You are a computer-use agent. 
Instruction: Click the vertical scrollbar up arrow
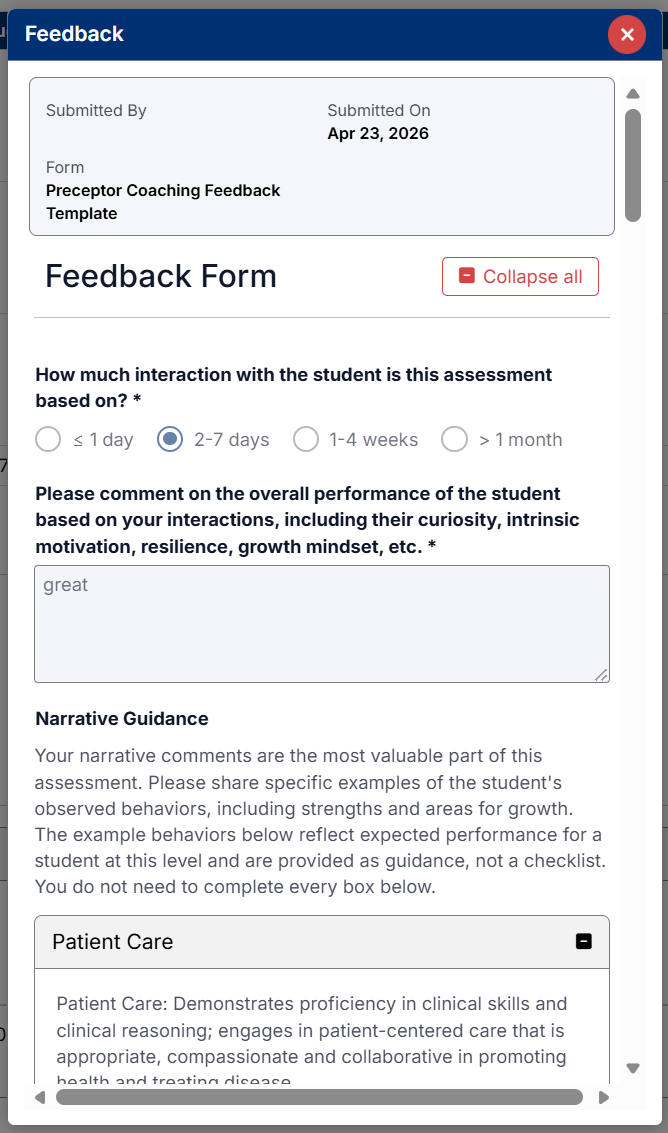coord(632,94)
